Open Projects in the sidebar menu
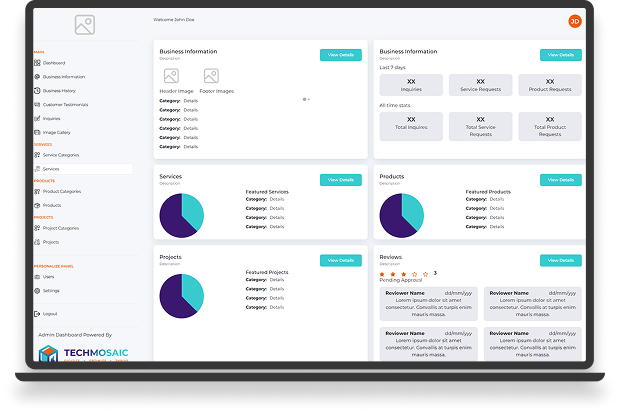 (51, 242)
